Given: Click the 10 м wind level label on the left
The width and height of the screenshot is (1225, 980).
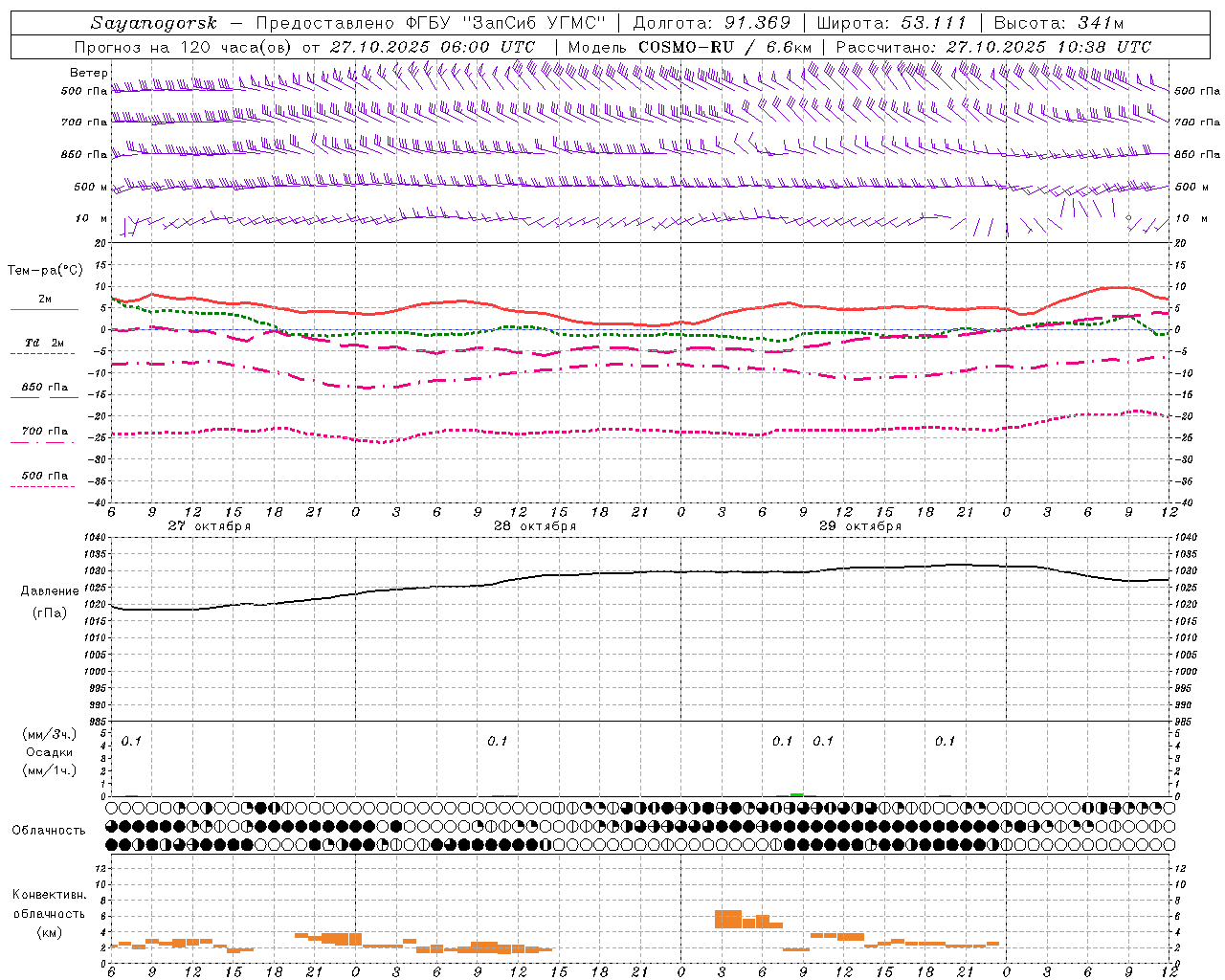Looking at the screenshot, I should pos(91,218).
